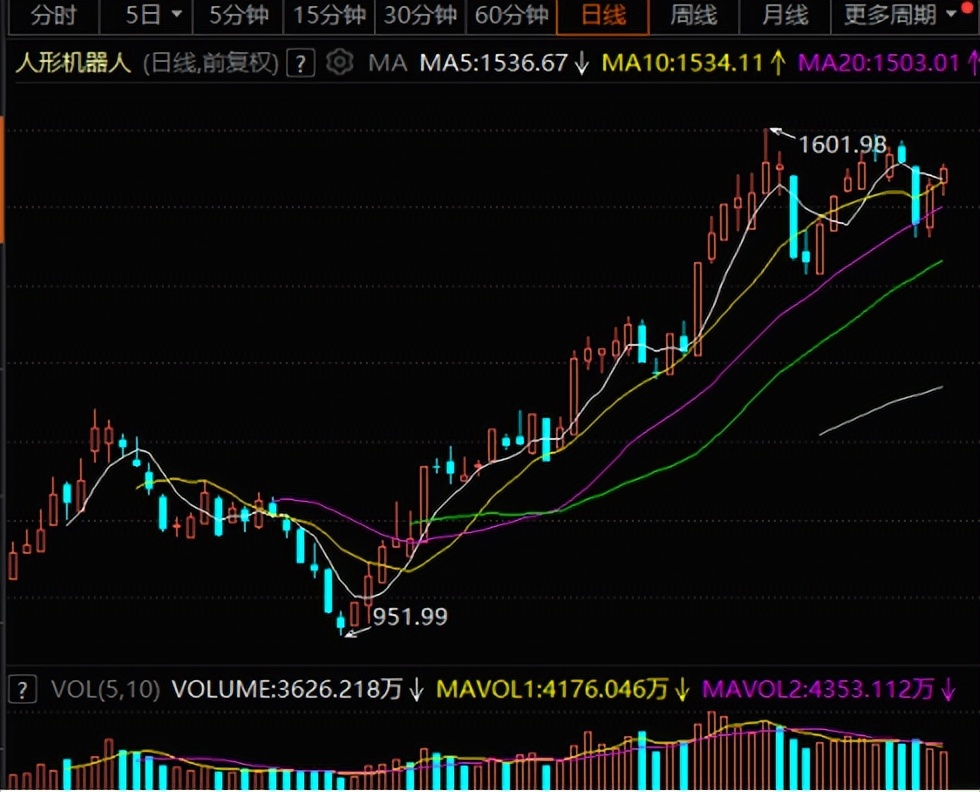Select the 15分钟 period tab
The width and height of the screenshot is (980, 792).
tap(329, 15)
